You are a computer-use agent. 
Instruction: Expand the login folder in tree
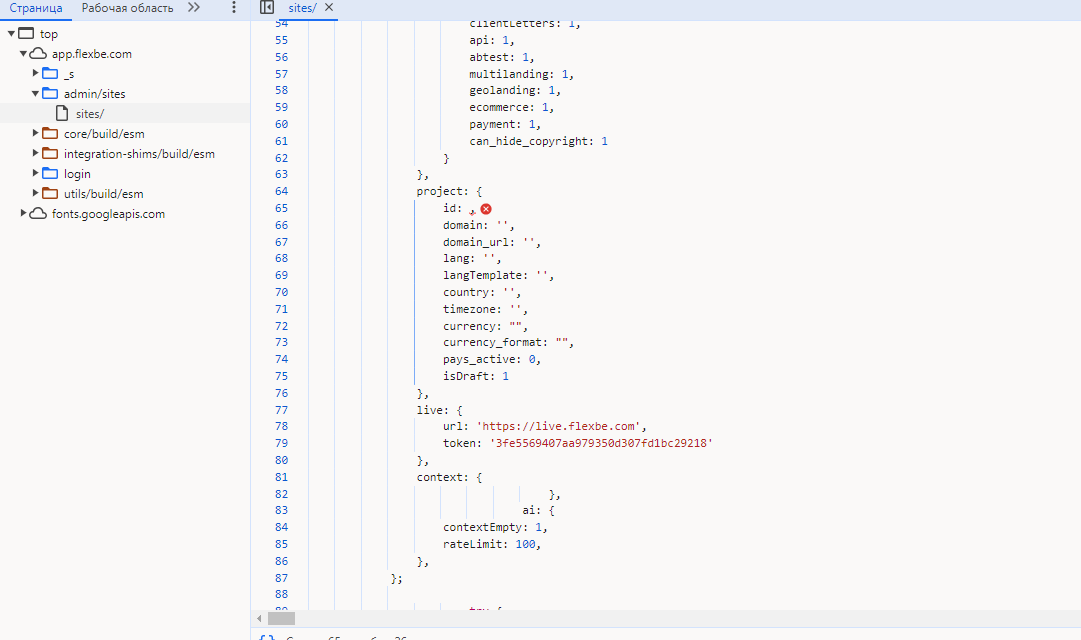coord(36,174)
